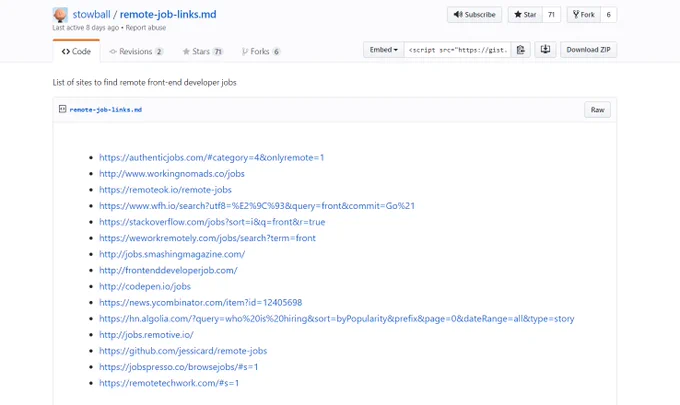Open the codepen.io jobs link
The width and height of the screenshot is (680, 405).
coord(145,287)
